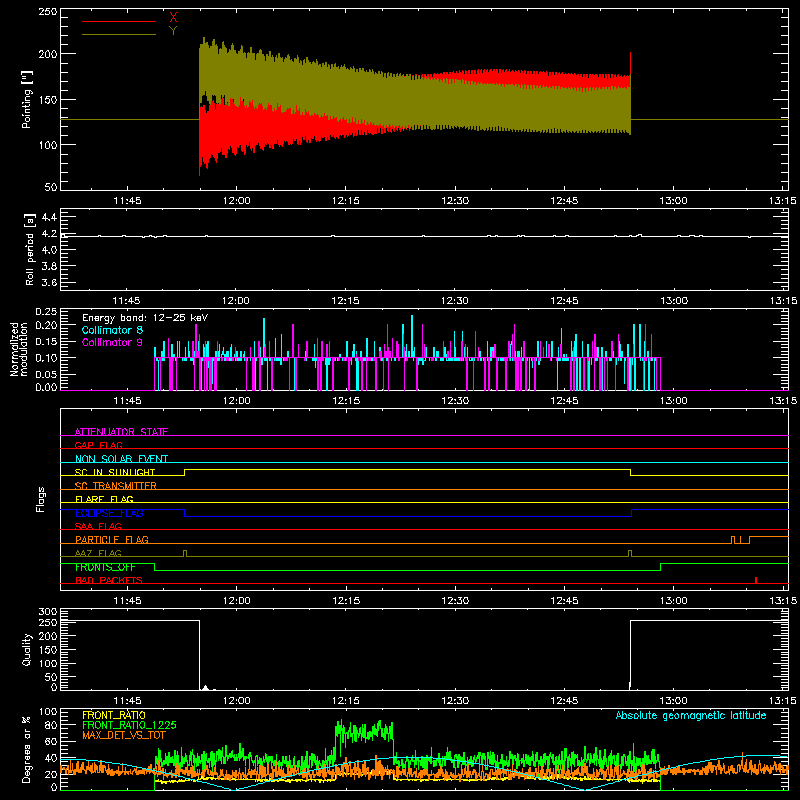Click the 80 tick on Degrees axis
This screenshot has height=800, width=800.
pos(51,725)
